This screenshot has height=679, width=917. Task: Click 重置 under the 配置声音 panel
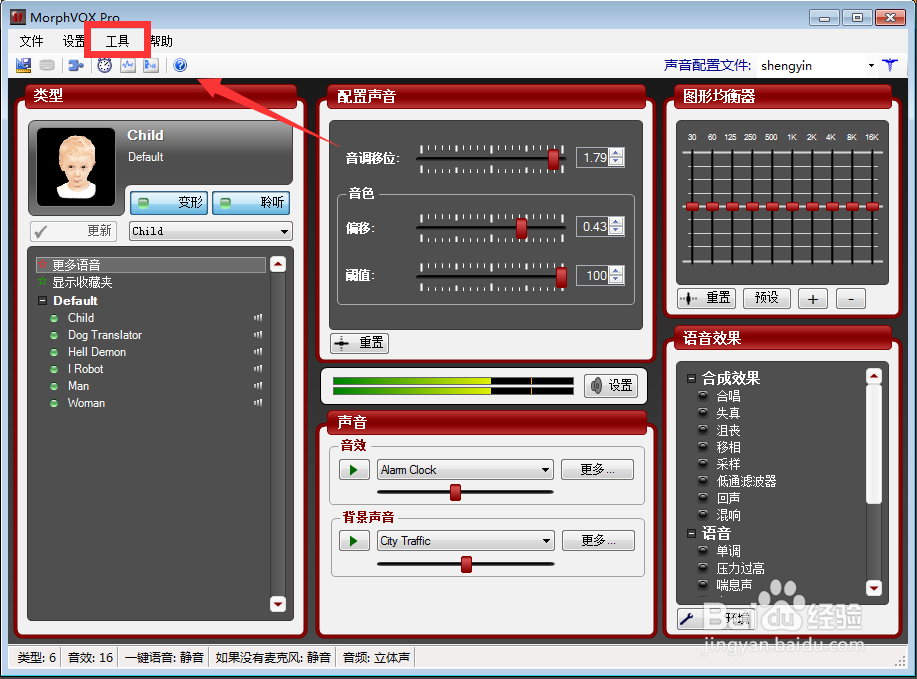[359, 343]
